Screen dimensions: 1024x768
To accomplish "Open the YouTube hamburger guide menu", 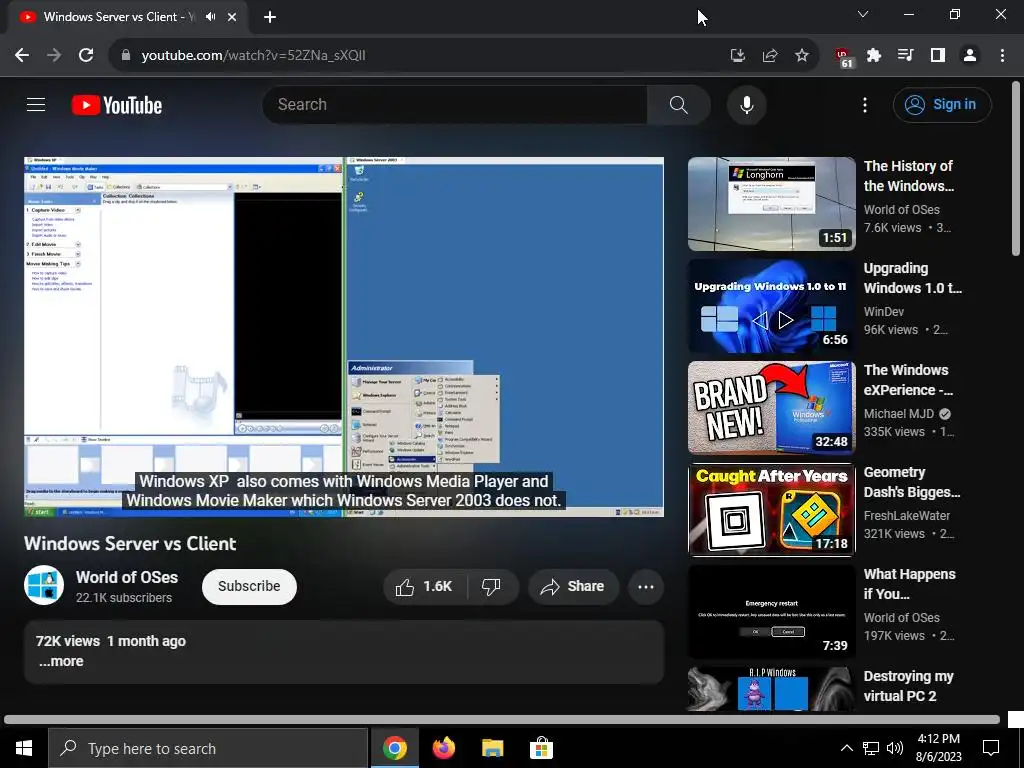I will 36,104.
